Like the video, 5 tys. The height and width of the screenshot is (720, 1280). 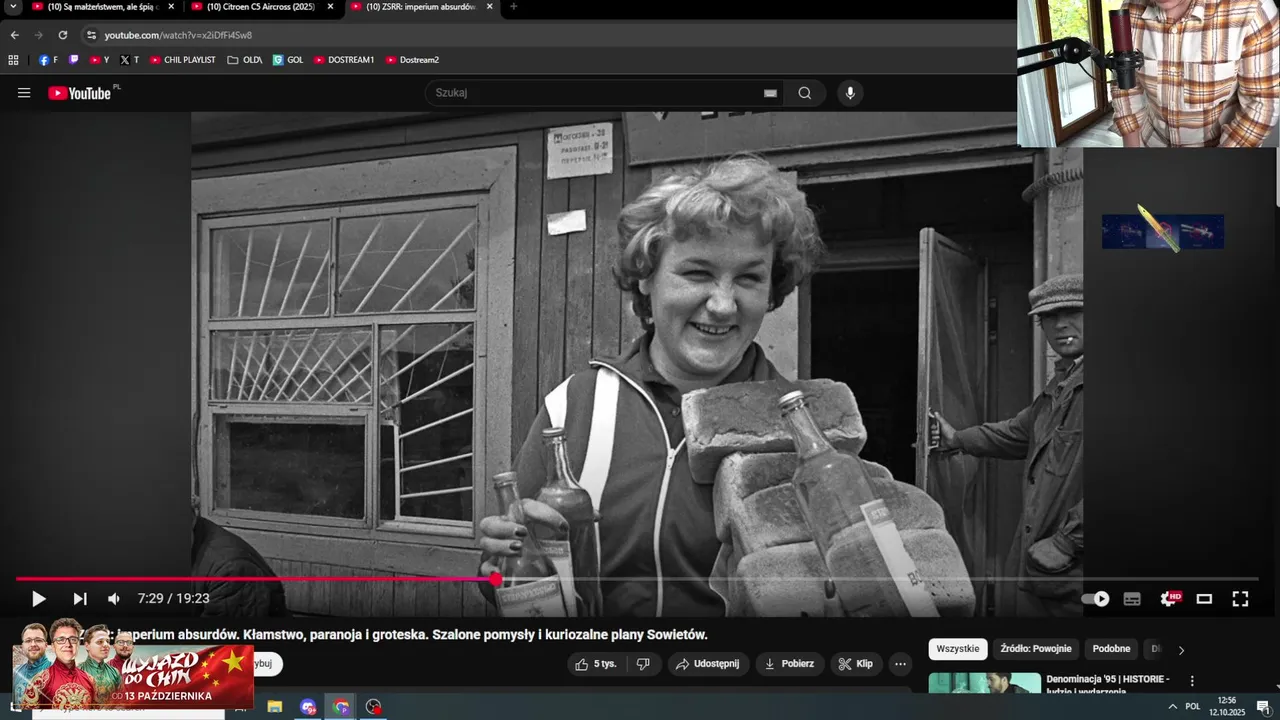point(594,663)
